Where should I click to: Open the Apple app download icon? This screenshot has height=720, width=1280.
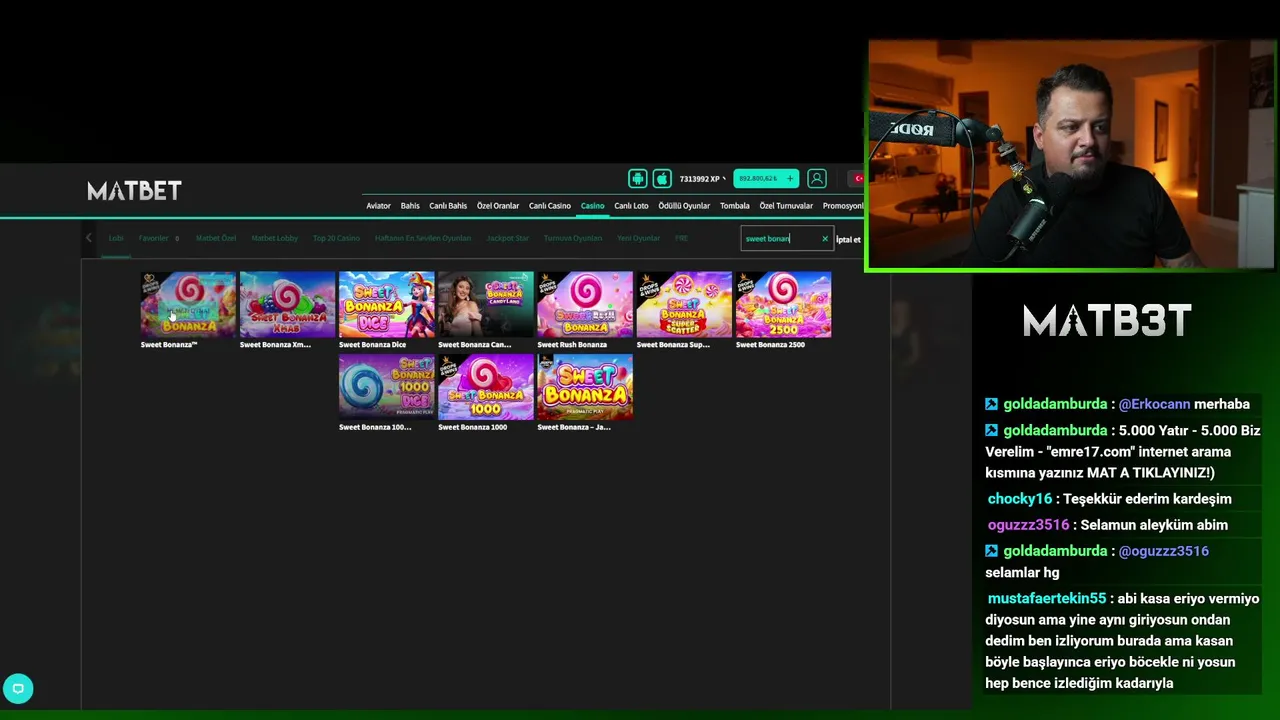click(x=662, y=179)
